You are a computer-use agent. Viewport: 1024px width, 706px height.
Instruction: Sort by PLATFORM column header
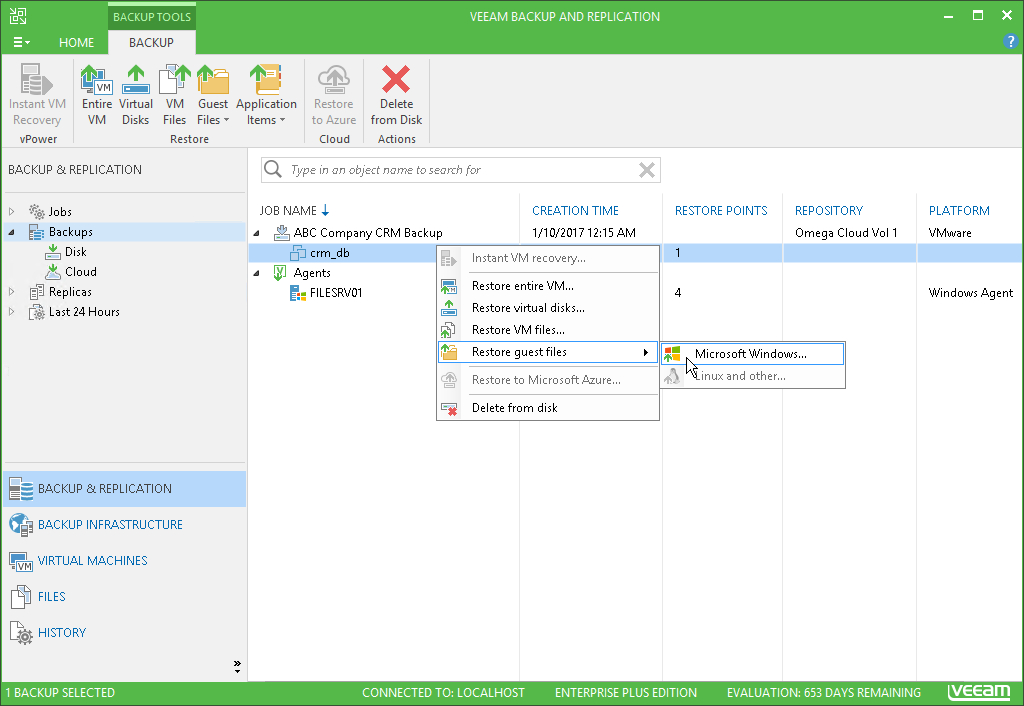tap(959, 211)
